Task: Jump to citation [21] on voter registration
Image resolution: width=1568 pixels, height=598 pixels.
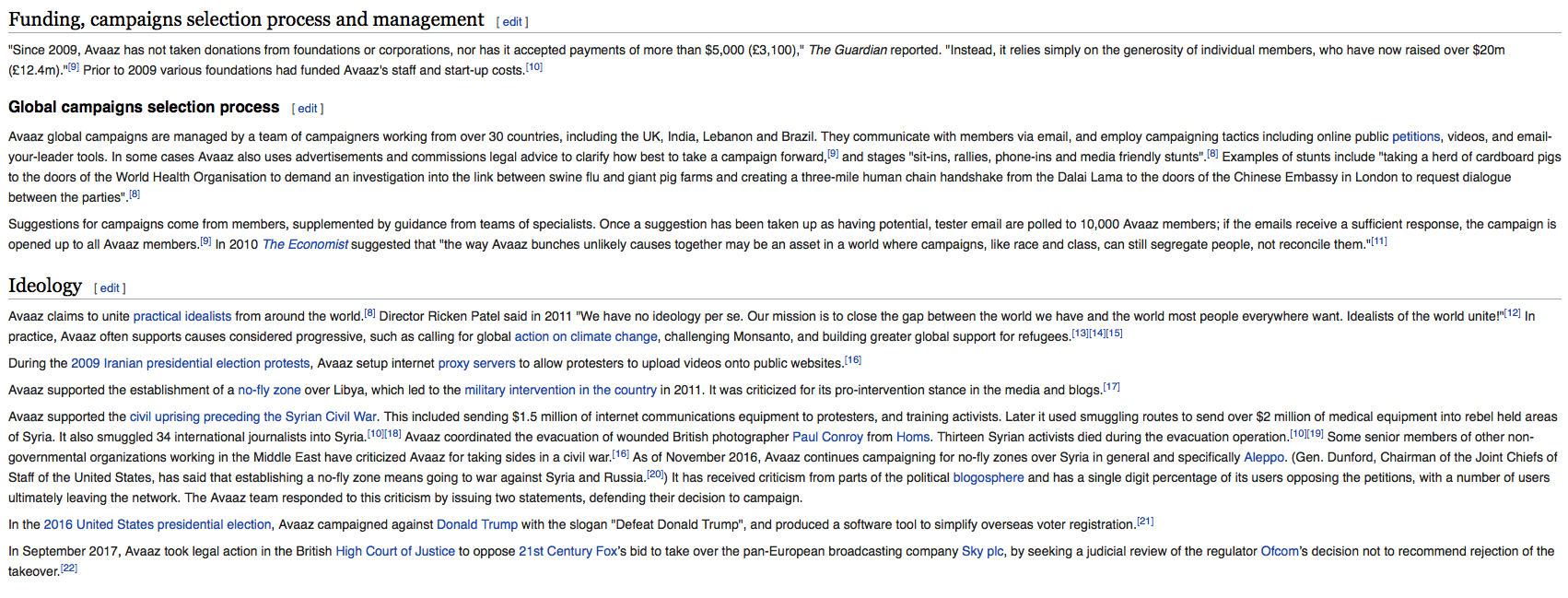Action: [1145, 522]
